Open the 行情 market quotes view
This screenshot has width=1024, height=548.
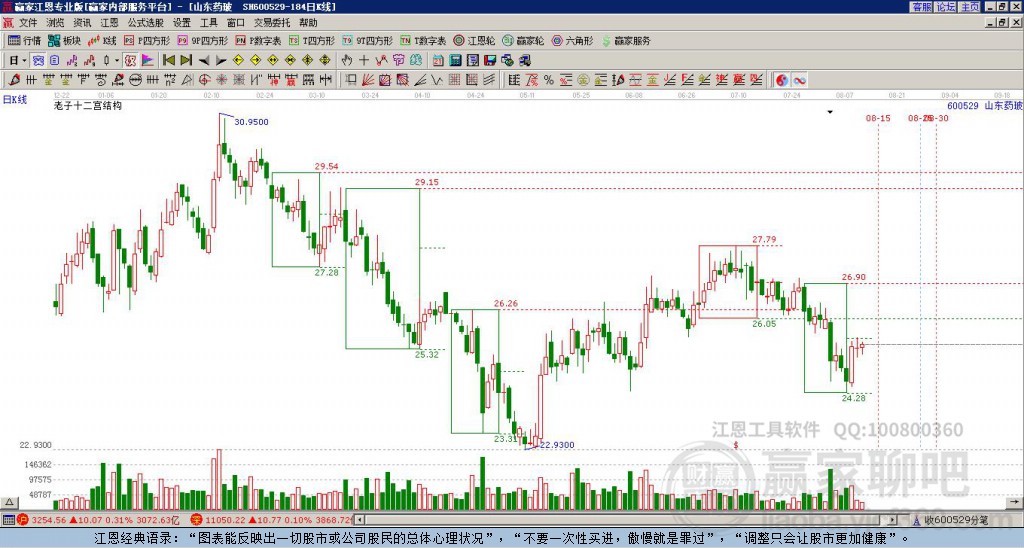(25, 40)
